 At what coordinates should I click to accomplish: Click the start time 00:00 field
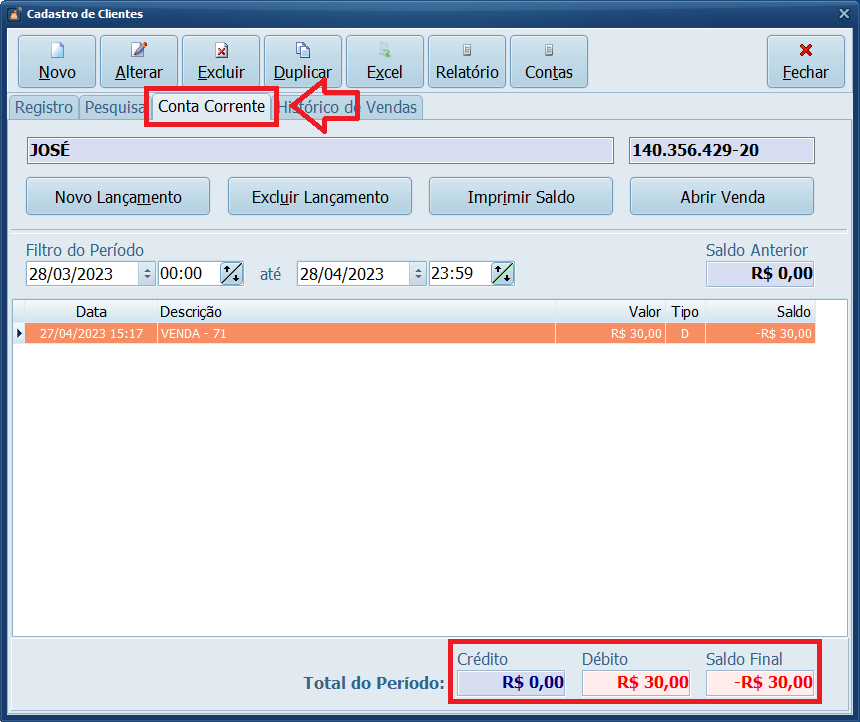click(186, 273)
